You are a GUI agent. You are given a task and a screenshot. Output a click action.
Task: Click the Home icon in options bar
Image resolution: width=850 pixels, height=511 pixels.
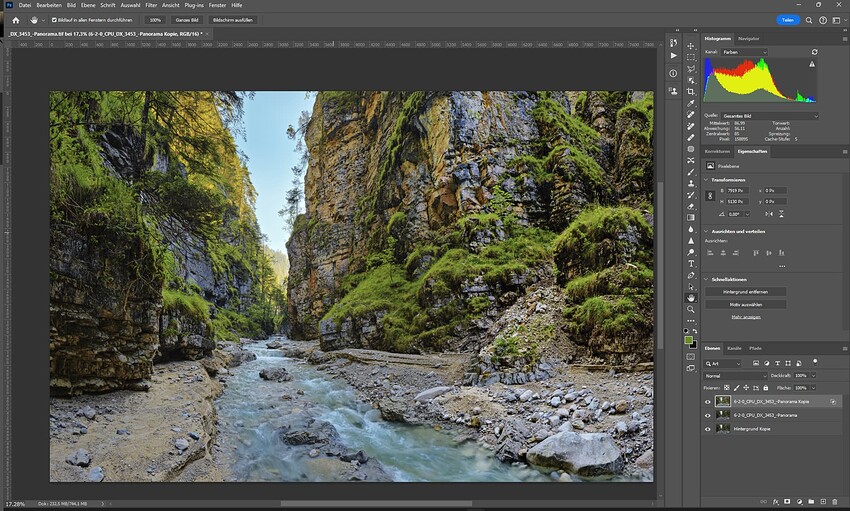point(16,20)
